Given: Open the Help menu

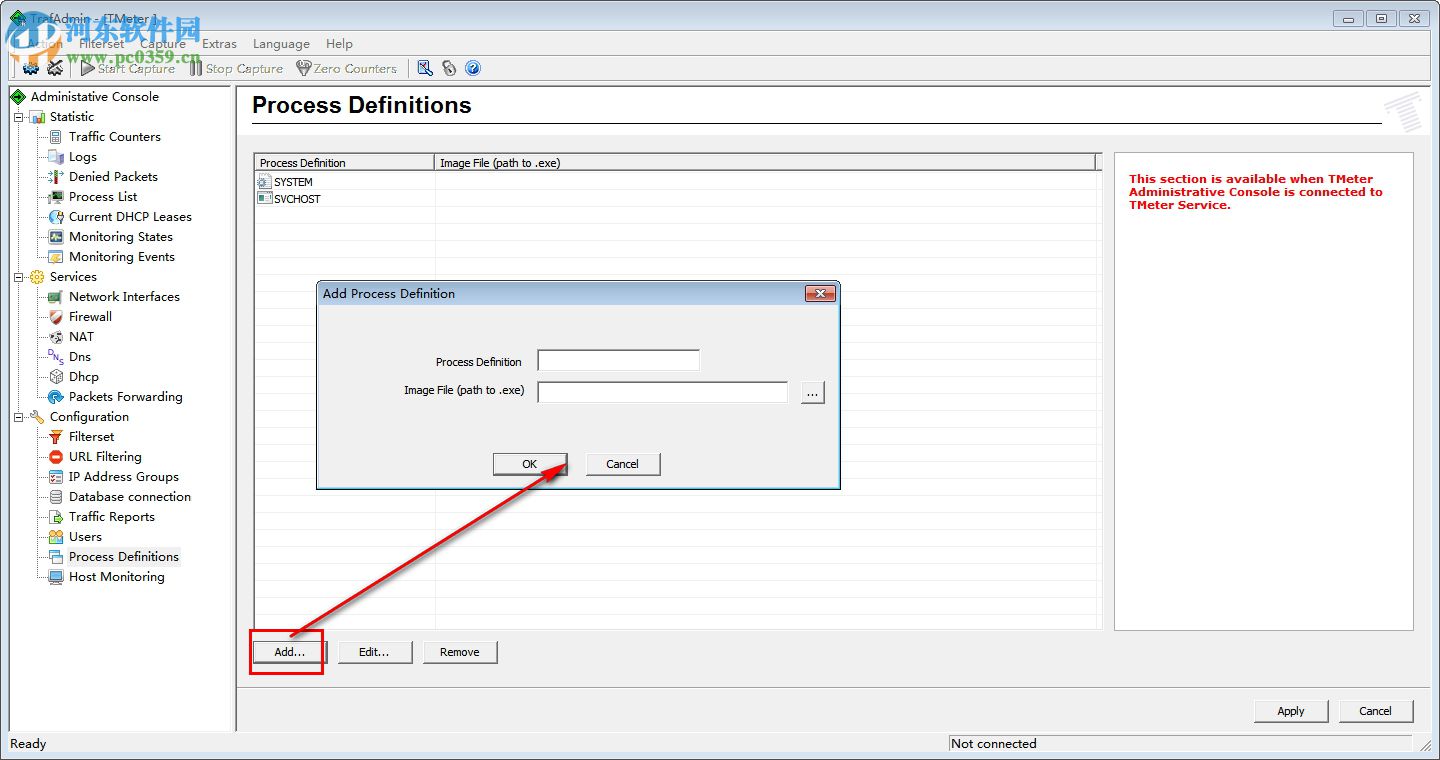Looking at the screenshot, I should pyautogui.click(x=339, y=44).
